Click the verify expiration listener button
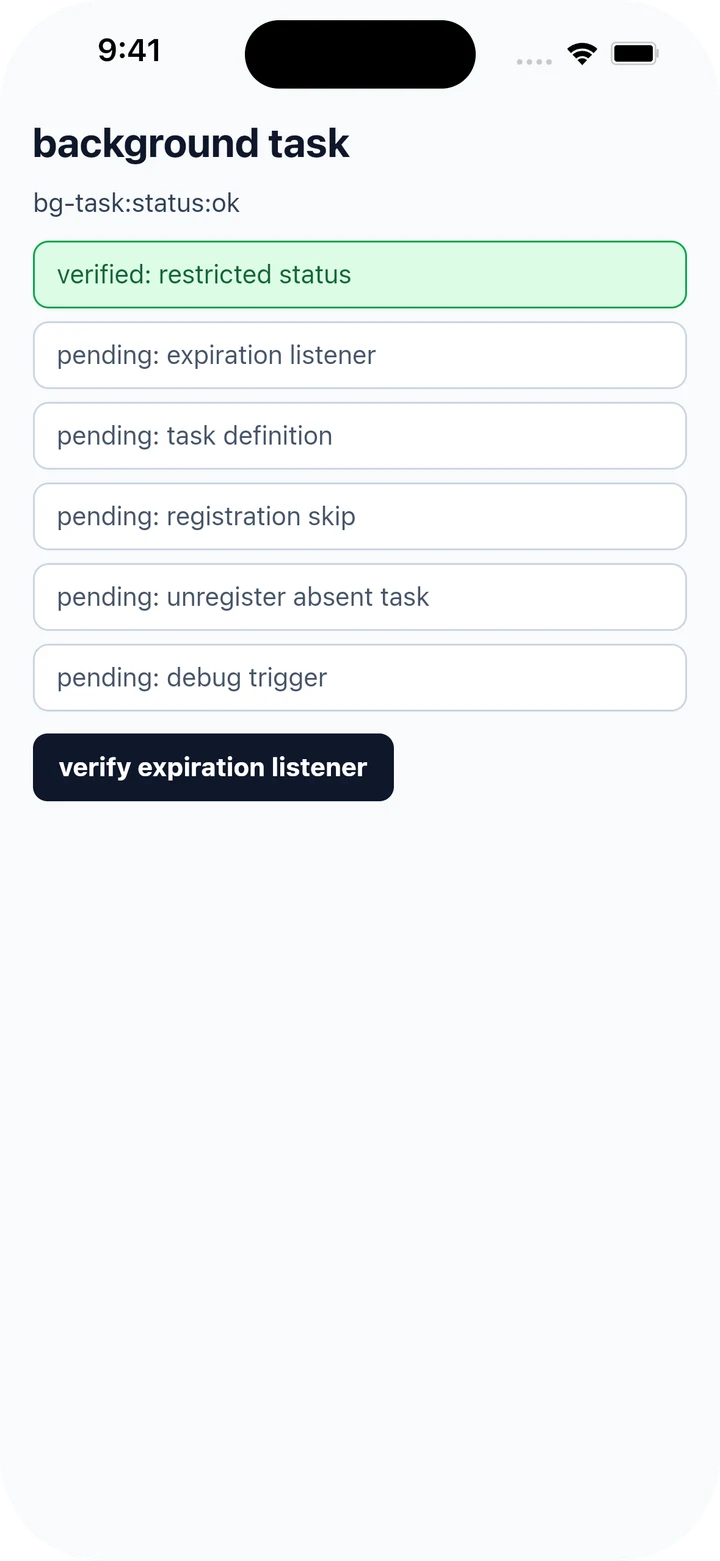This screenshot has height=1561, width=720. pos(213,767)
